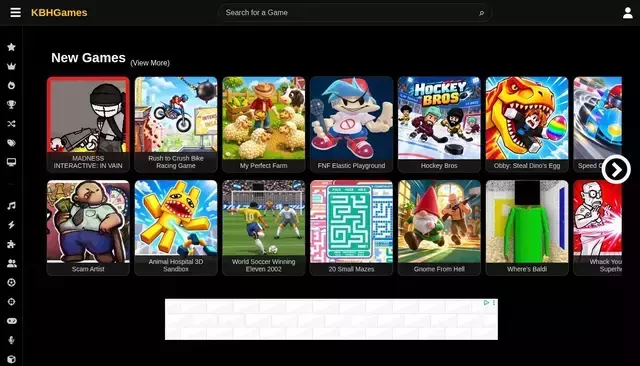Open the microphone category icon
This screenshot has width=640, height=366.
(11, 340)
